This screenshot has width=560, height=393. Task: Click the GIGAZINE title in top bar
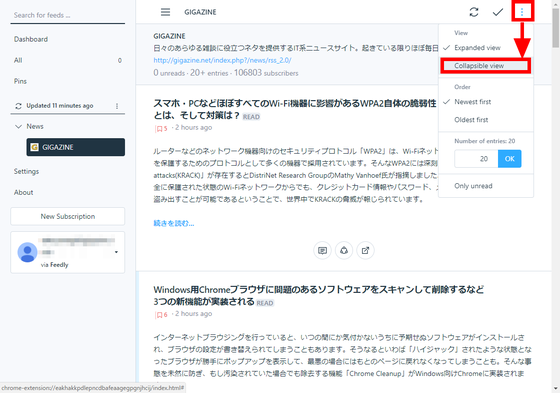(x=200, y=12)
